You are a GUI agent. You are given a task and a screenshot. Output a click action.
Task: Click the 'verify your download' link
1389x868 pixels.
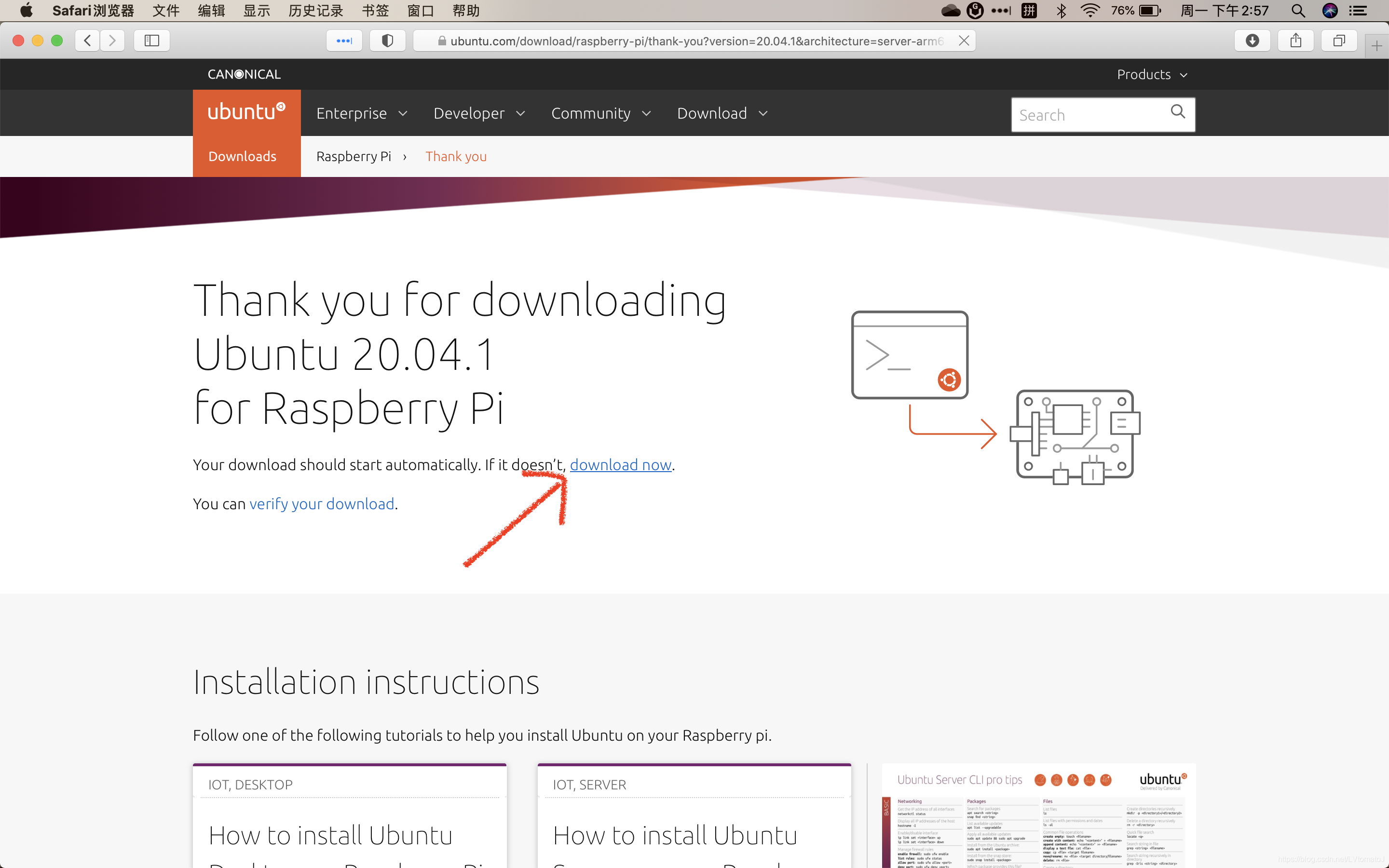click(x=322, y=503)
